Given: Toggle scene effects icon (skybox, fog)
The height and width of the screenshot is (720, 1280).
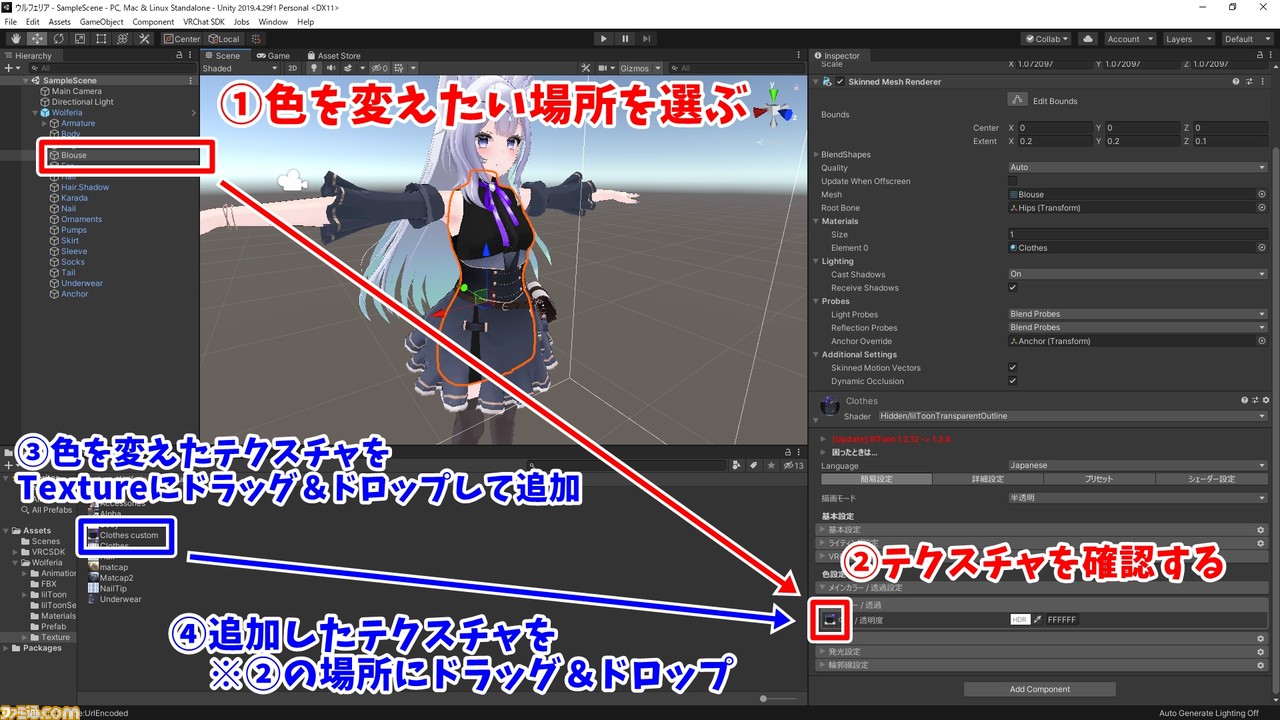Looking at the screenshot, I should click(348, 68).
